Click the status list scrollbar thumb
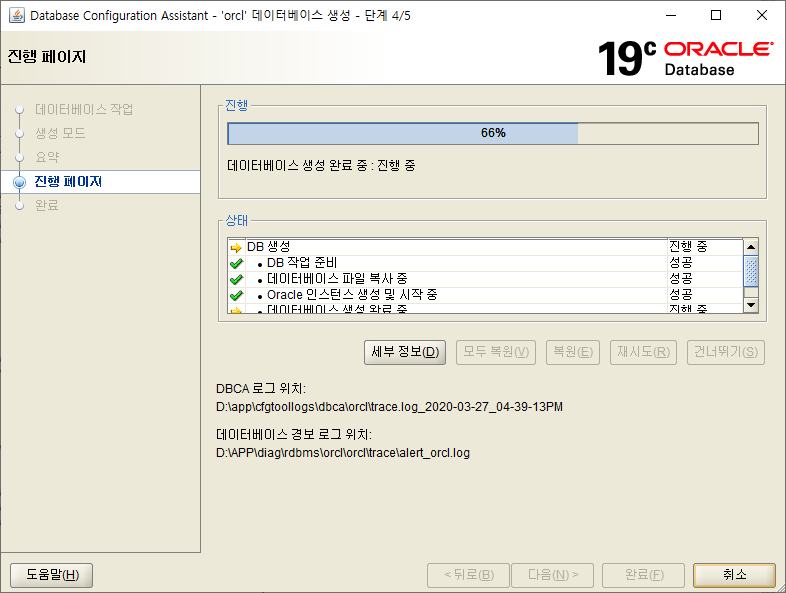The height and width of the screenshot is (593, 786). coord(750,271)
